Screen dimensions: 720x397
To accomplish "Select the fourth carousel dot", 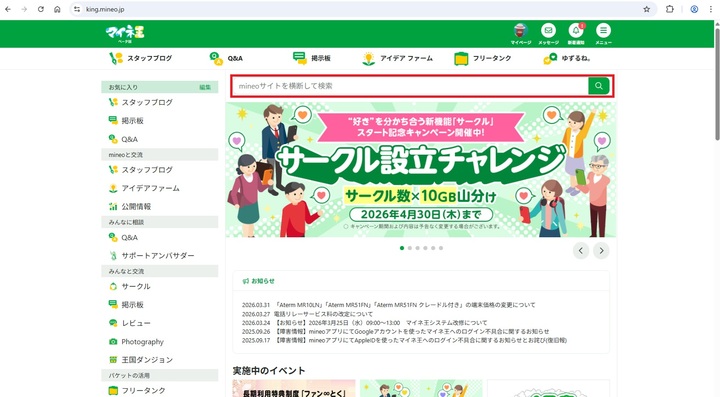I will coord(425,248).
